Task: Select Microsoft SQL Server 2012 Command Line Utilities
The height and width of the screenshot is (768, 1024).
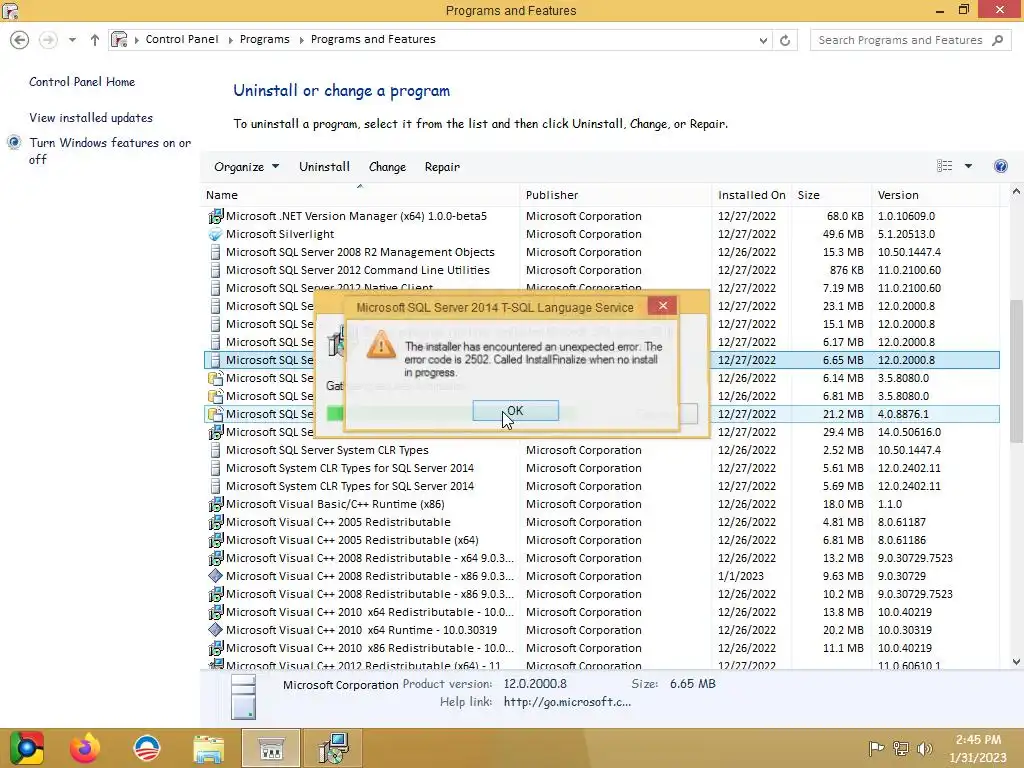Action: tap(601, 270)
